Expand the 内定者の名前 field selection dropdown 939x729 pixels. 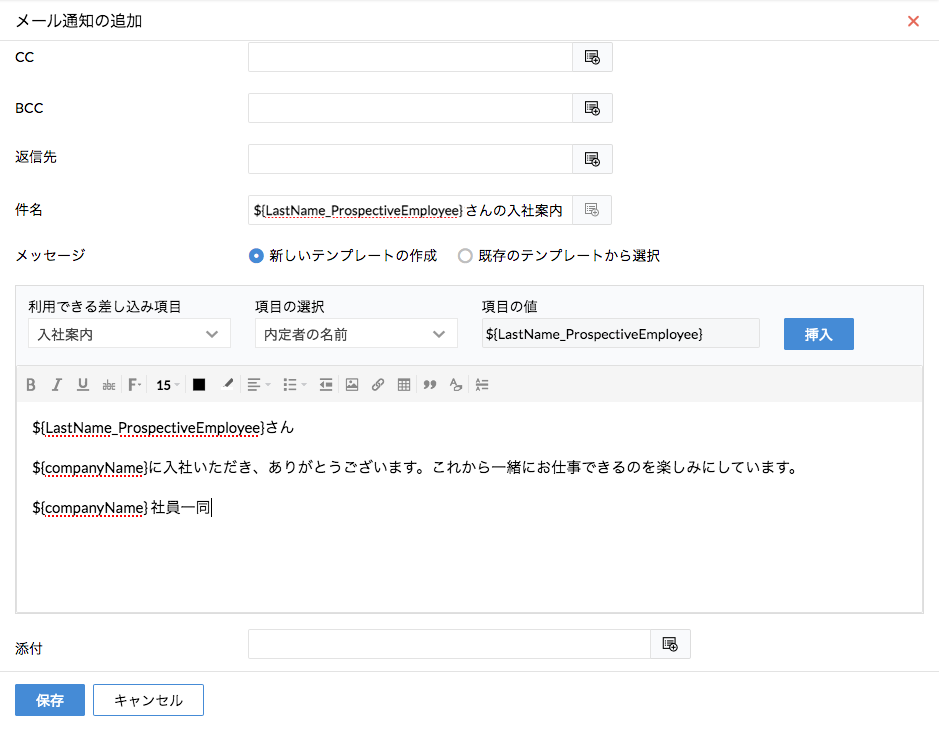click(356, 334)
